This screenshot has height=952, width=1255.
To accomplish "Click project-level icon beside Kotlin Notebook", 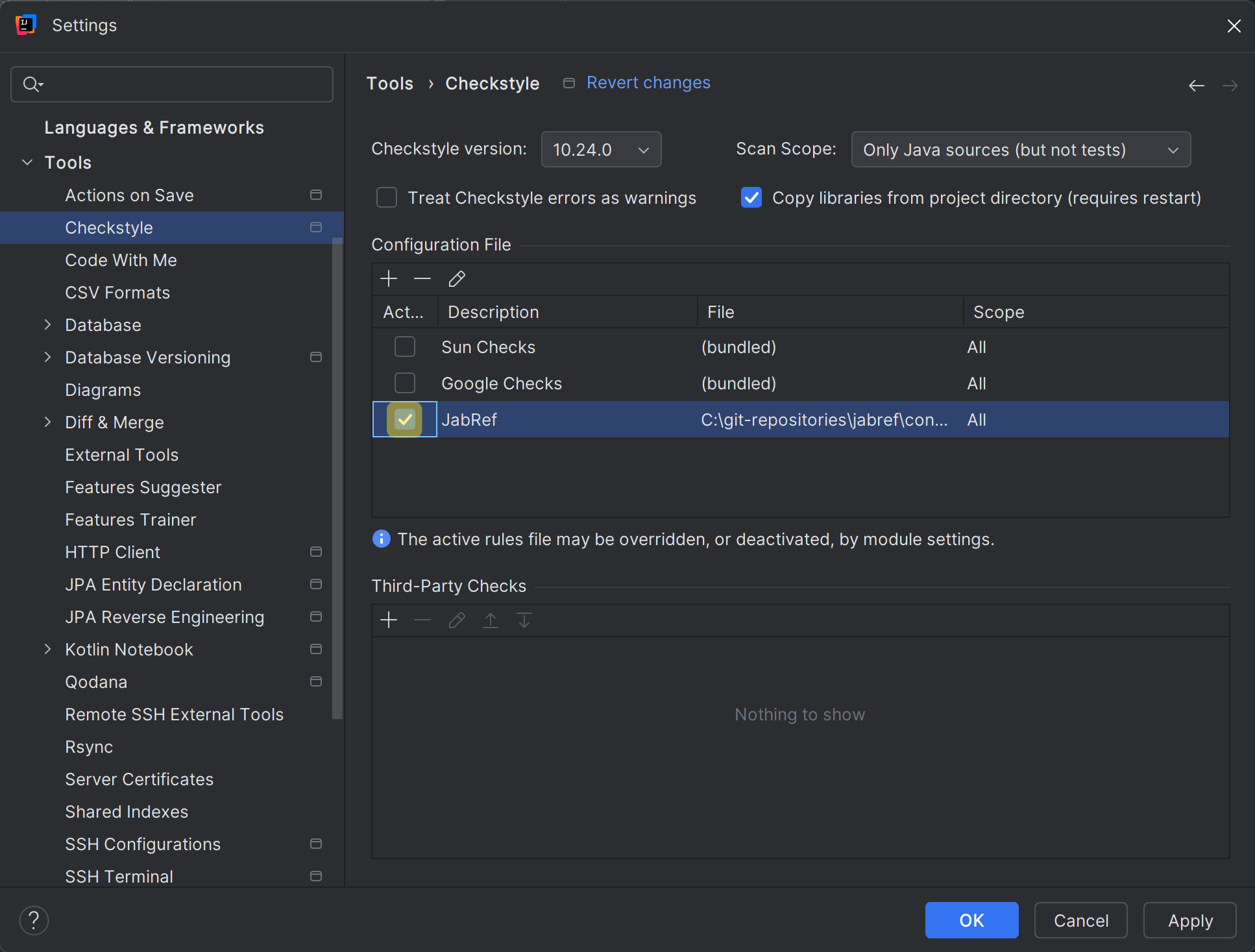I will click(316, 649).
